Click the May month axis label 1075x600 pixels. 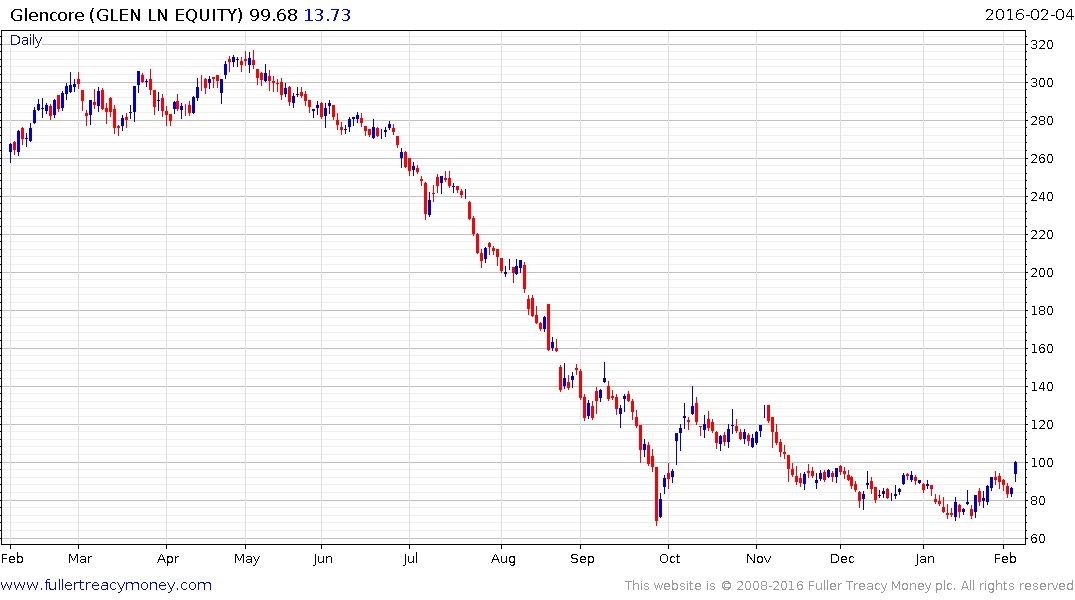click(x=247, y=558)
